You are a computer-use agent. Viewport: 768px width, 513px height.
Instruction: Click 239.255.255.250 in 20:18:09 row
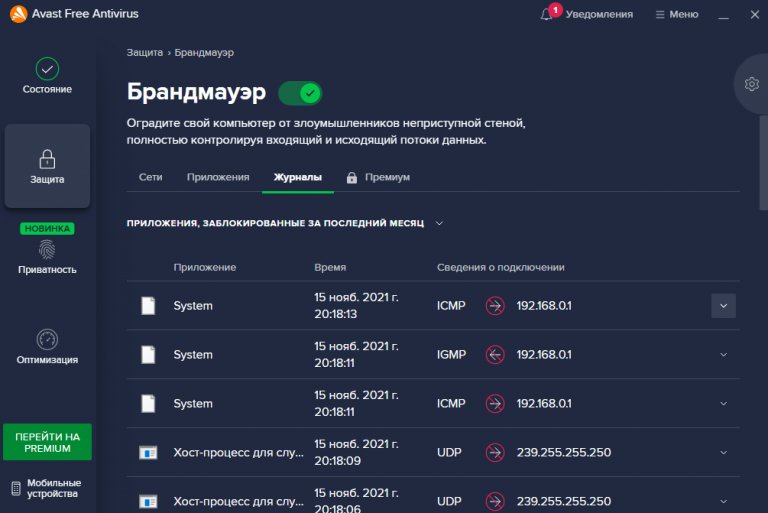[564, 453]
